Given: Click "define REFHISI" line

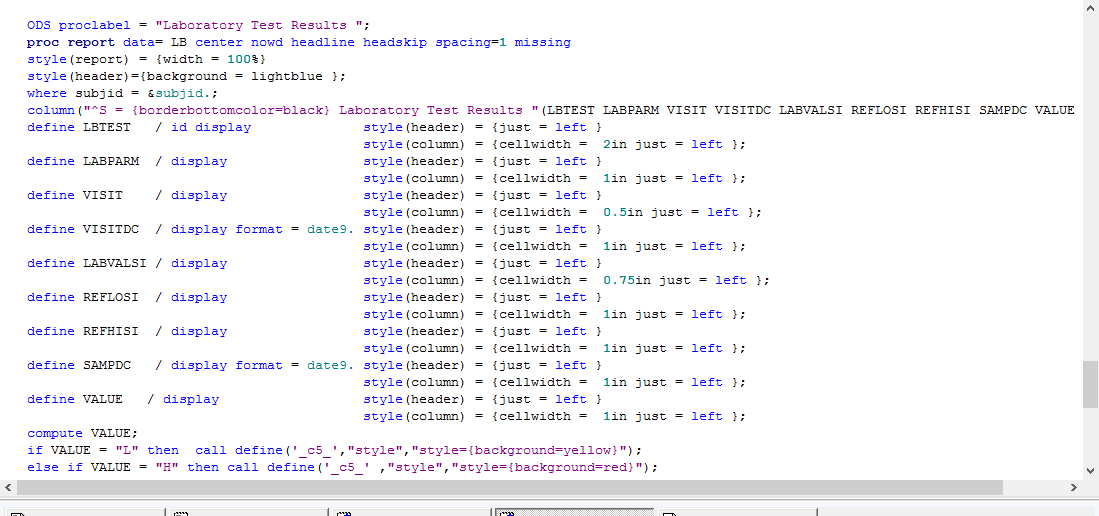Looking at the screenshot, I should [x=83, y=331].
